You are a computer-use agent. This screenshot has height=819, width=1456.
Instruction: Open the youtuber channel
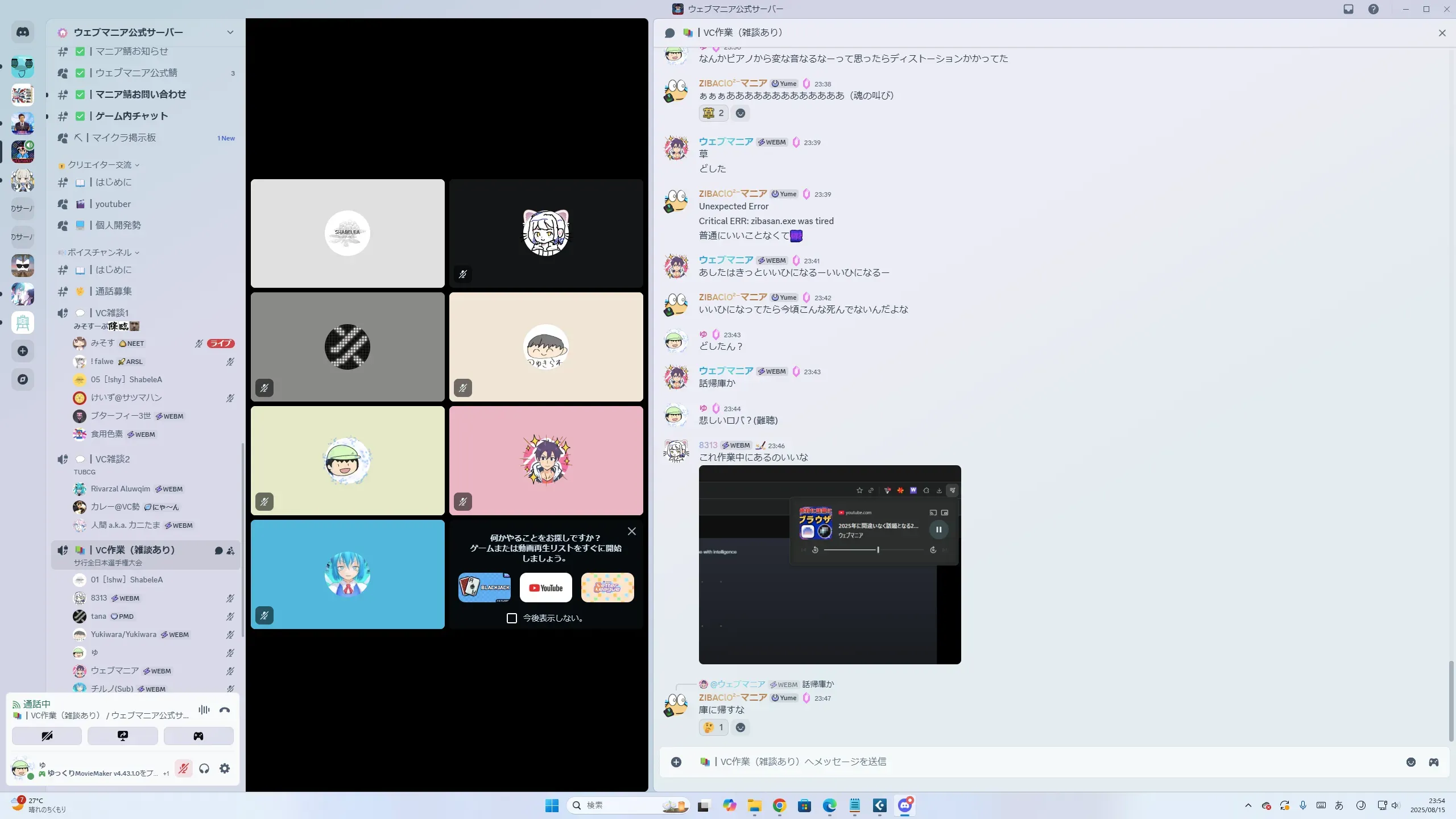[x=113, y=204]
